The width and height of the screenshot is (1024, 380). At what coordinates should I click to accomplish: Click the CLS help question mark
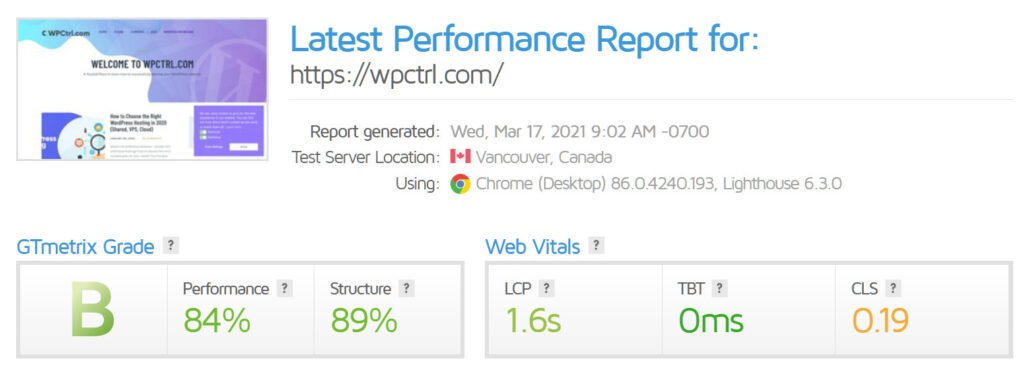(893, 289)
